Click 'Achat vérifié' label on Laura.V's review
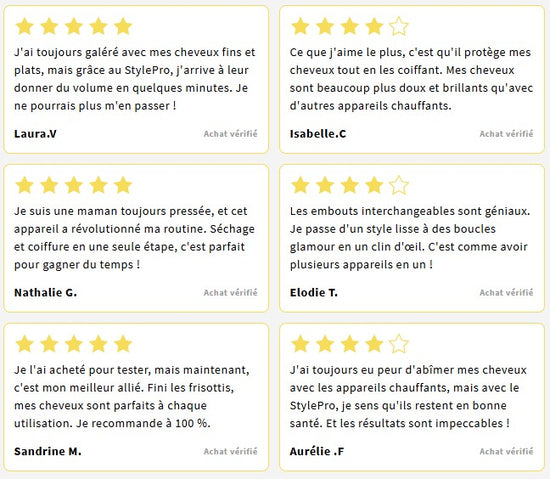This screenshot has height=479, width=550. pos(230,134)
